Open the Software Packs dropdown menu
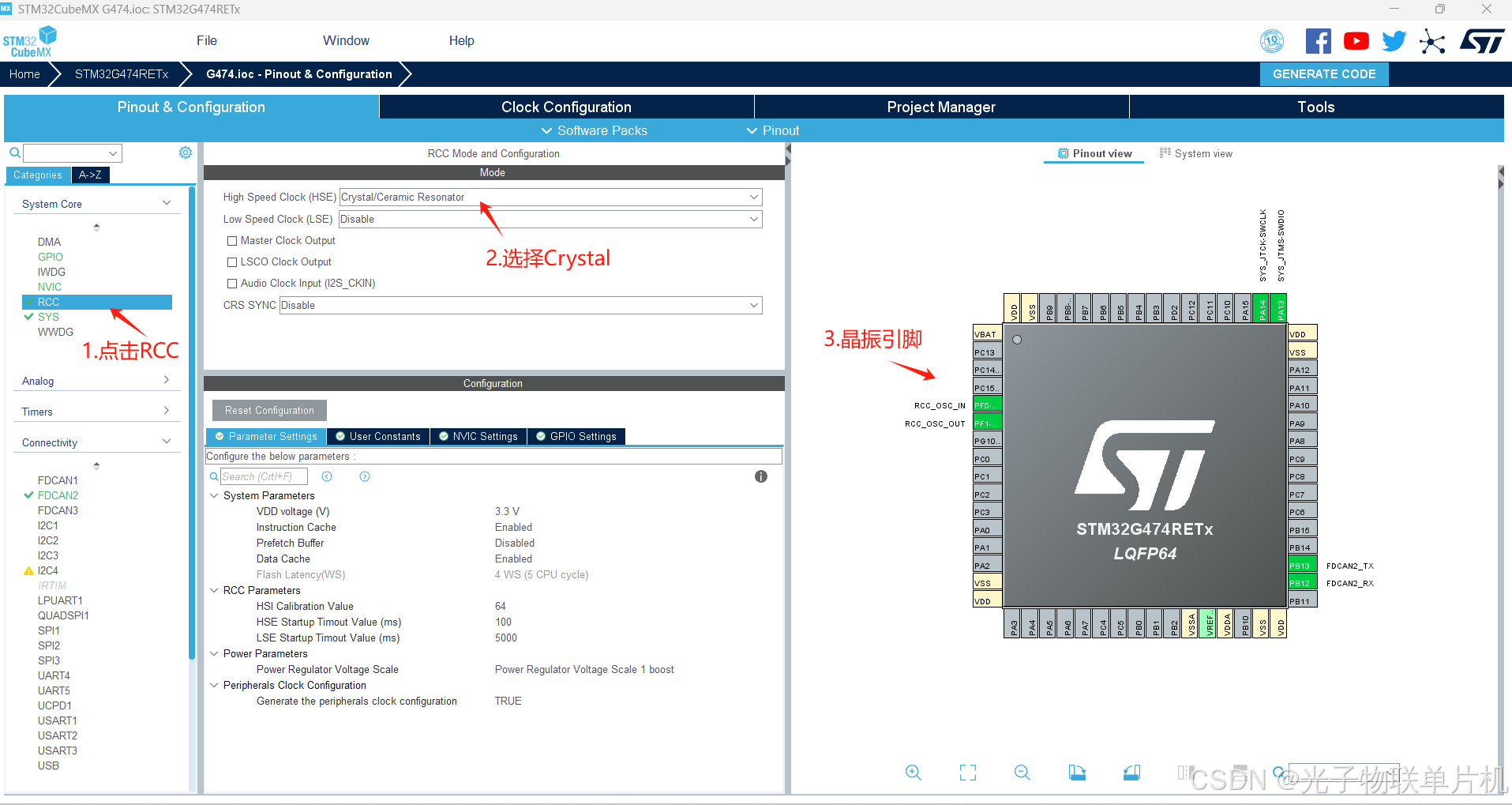 pyautogui.click(x=594, y=130)
